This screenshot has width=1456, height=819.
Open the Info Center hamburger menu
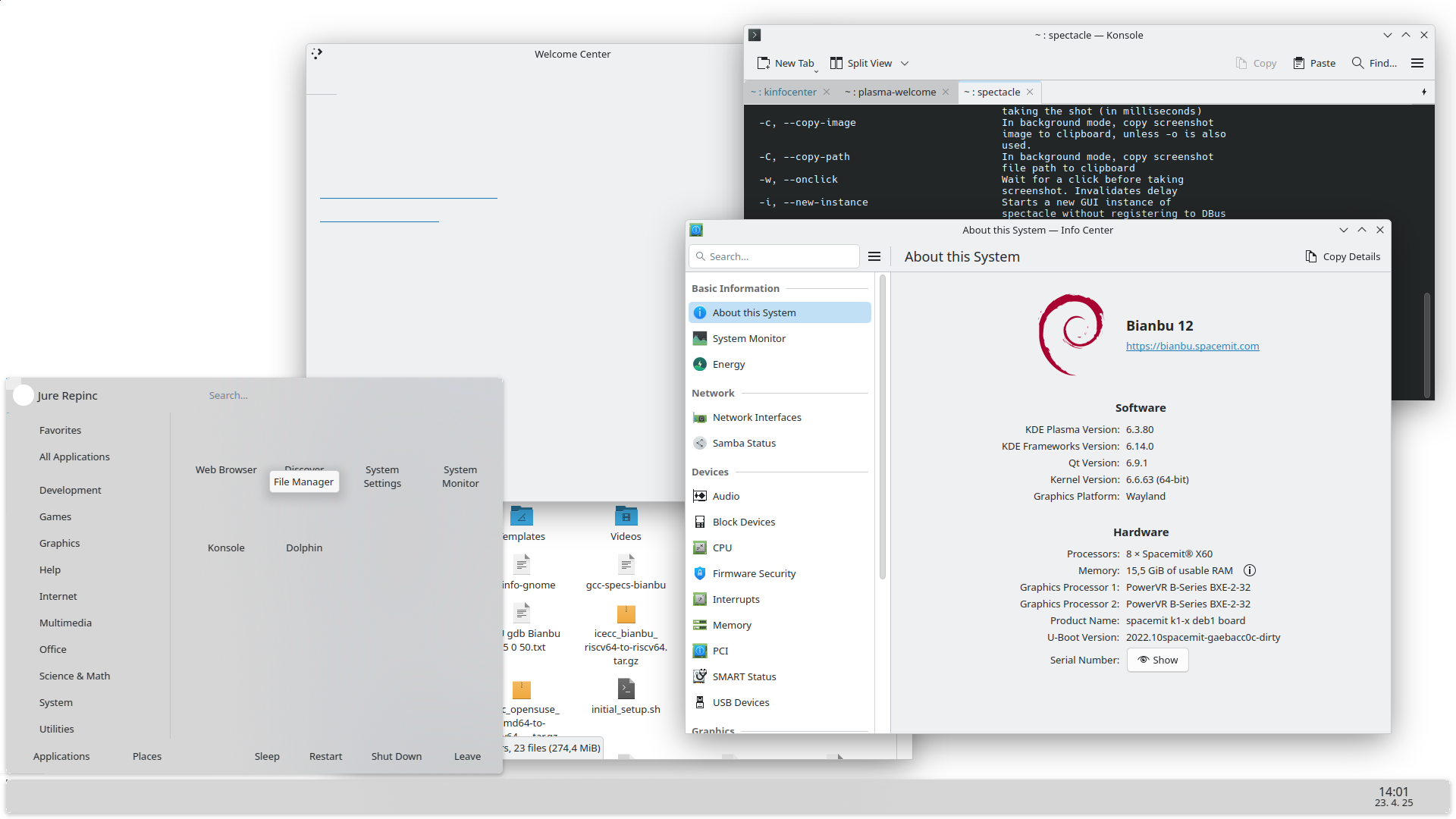874,256
